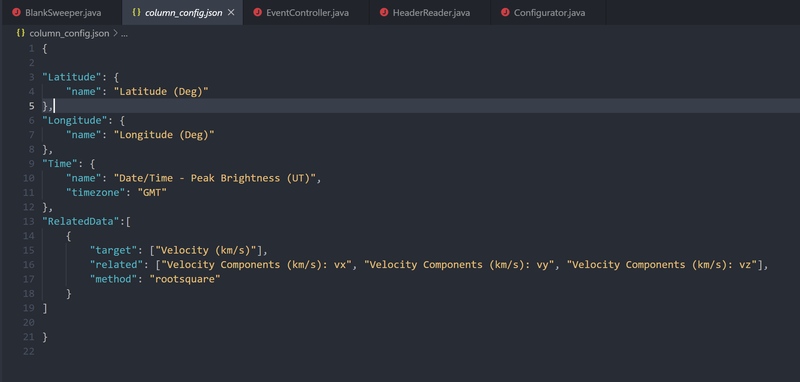The width and height of the screenshot is (800, 382).
Task: Click the "Longitude (Deg)" string value
Action: (x=164, y=135)
